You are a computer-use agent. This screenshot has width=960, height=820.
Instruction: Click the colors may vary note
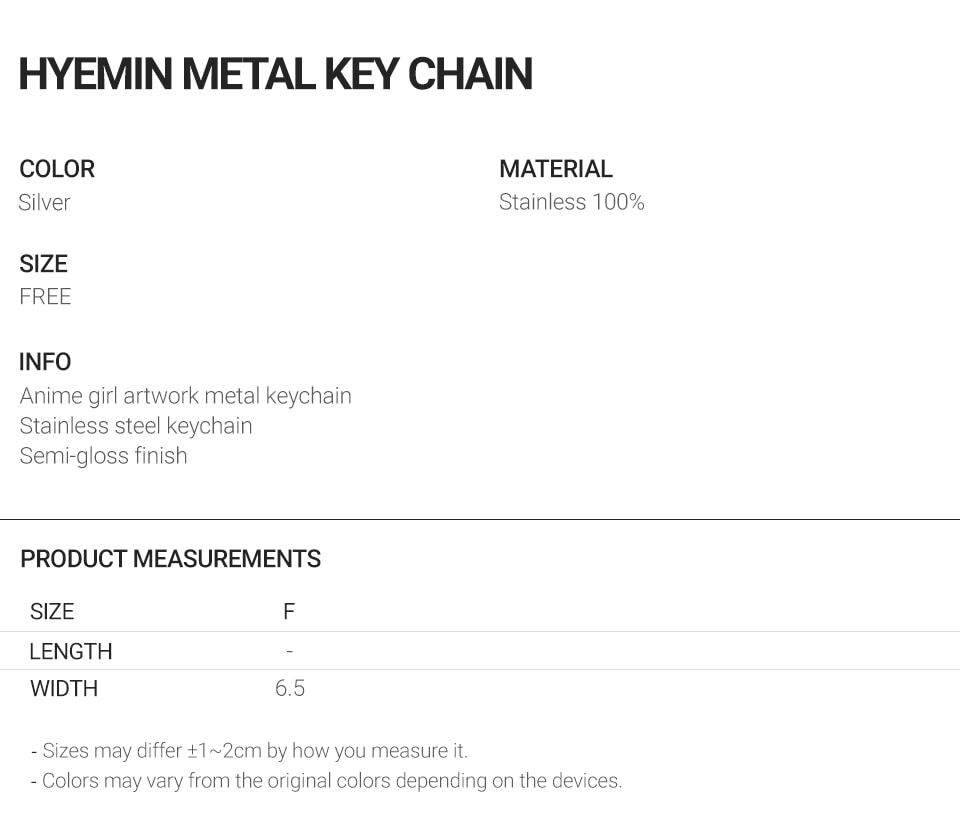pyautogui.click(x=326, y=781)
